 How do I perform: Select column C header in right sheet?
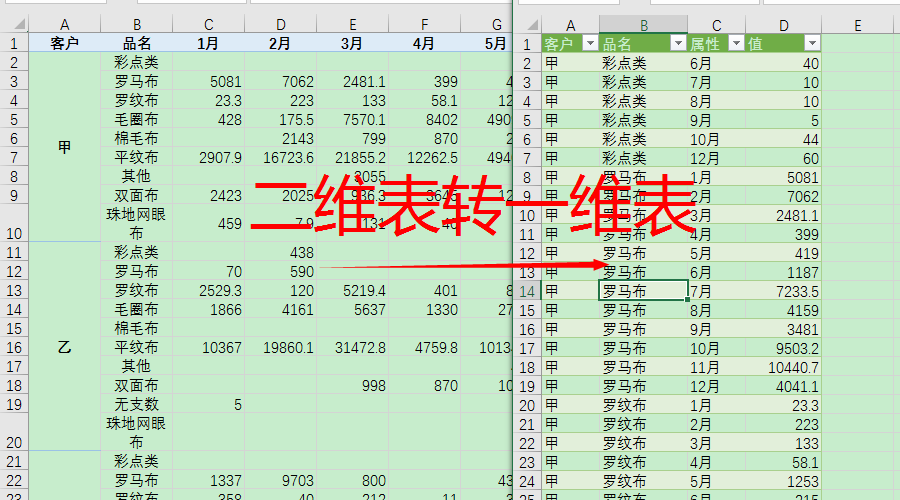[x=716, y=25]
